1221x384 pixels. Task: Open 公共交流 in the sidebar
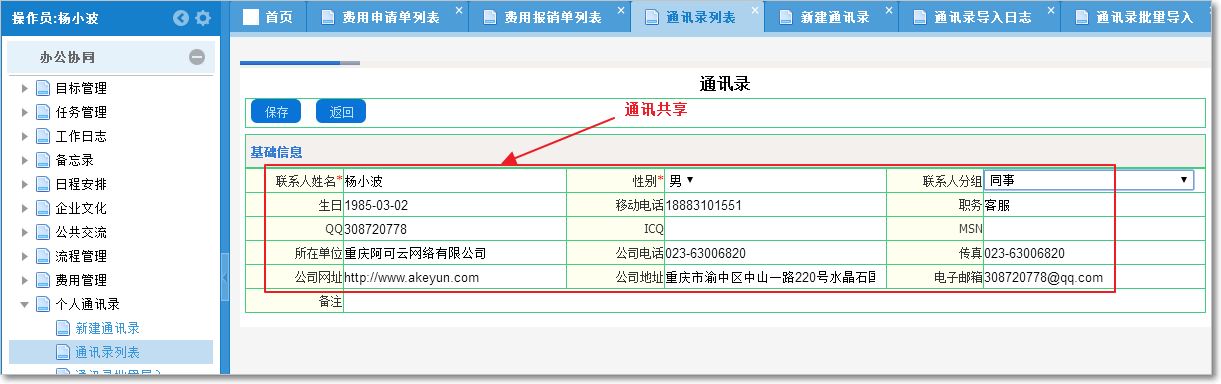click(x=81, y=232)
